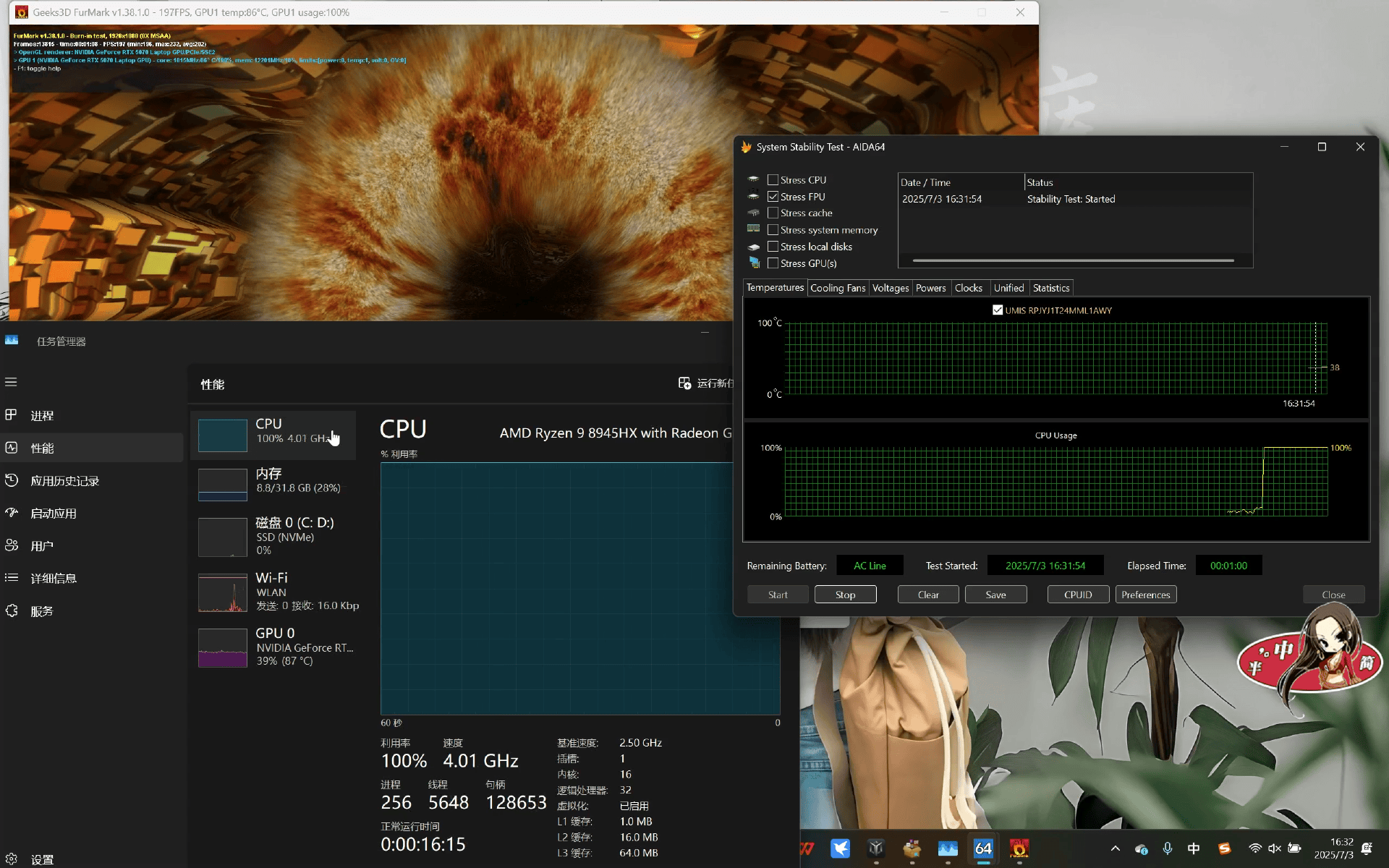Switch to the Temperatures tab
This screenshot has width=1389, height=868.
(775, 287)
